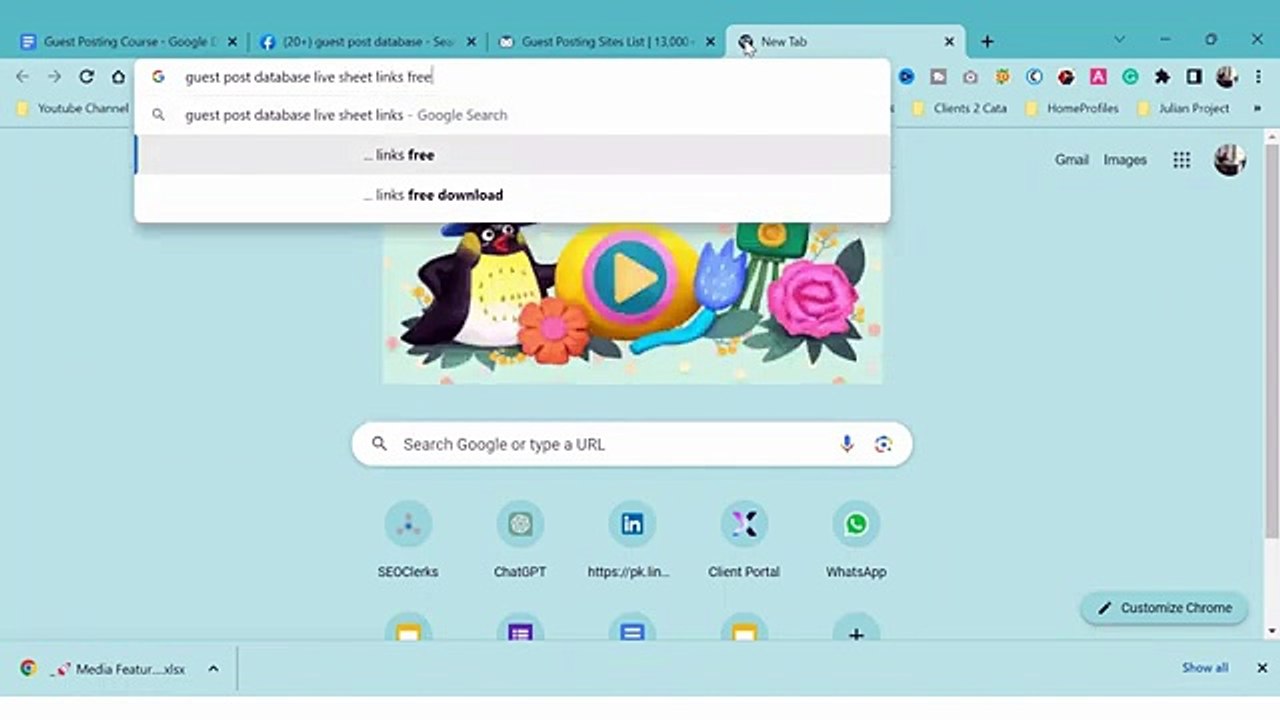Click the page vertical scrollbar

(x=1272, y=340)
